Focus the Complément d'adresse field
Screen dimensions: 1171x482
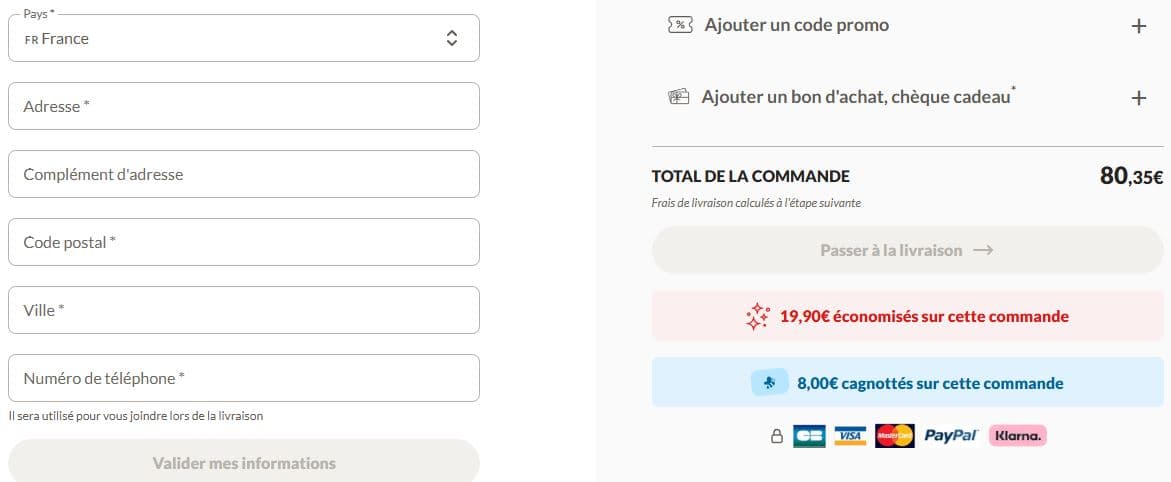click(x=243, y=174)
